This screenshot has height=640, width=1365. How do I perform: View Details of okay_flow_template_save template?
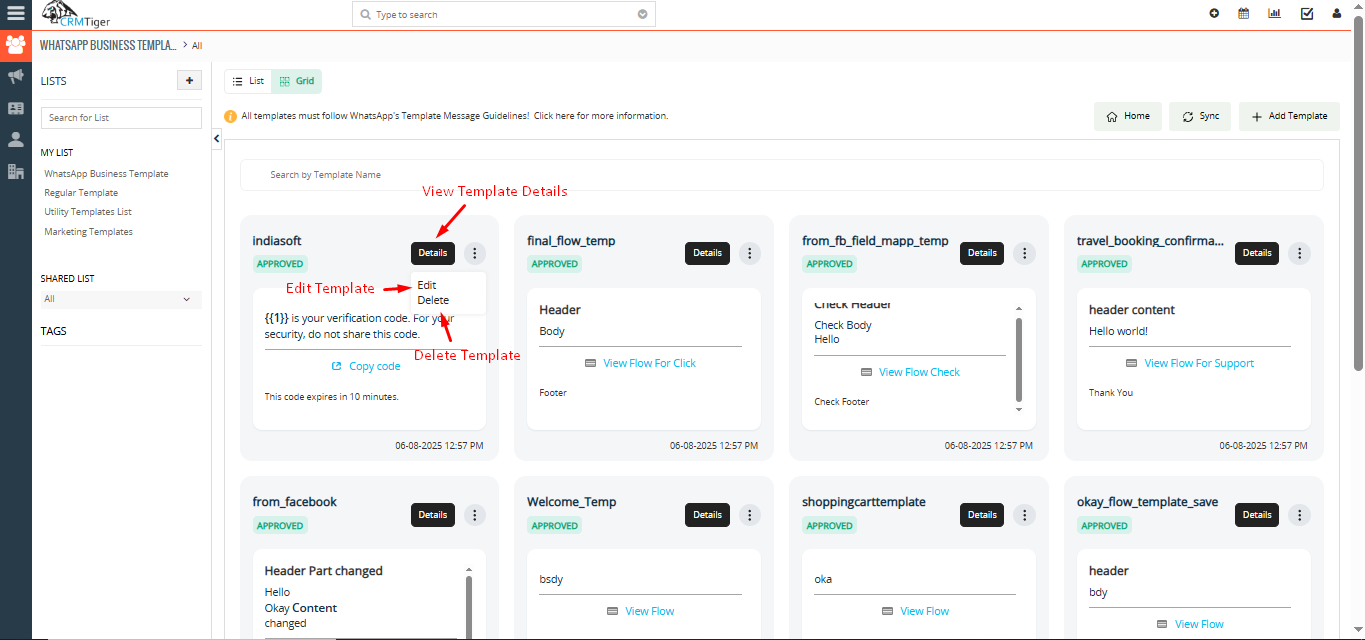(x=1257, y=515)
